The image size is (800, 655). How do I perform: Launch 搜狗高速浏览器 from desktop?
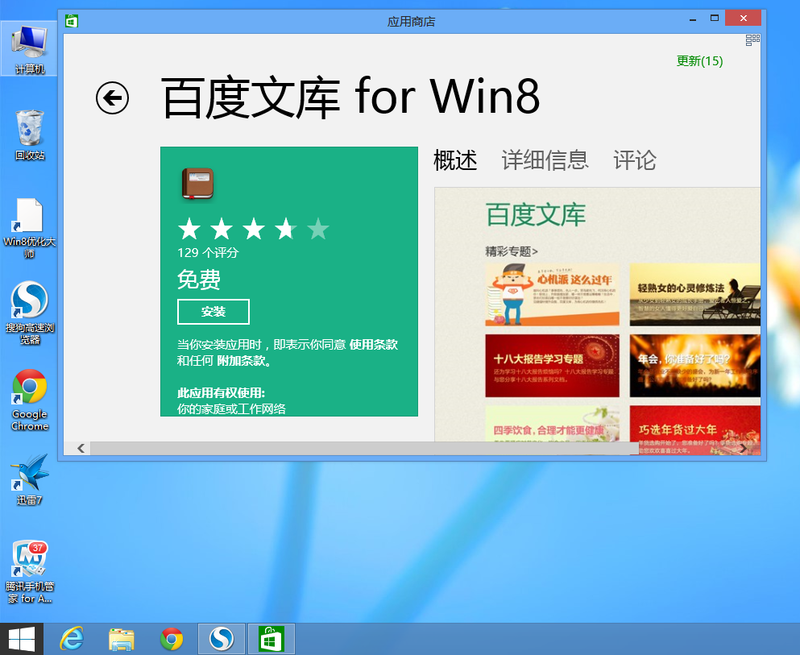point(29,312)
